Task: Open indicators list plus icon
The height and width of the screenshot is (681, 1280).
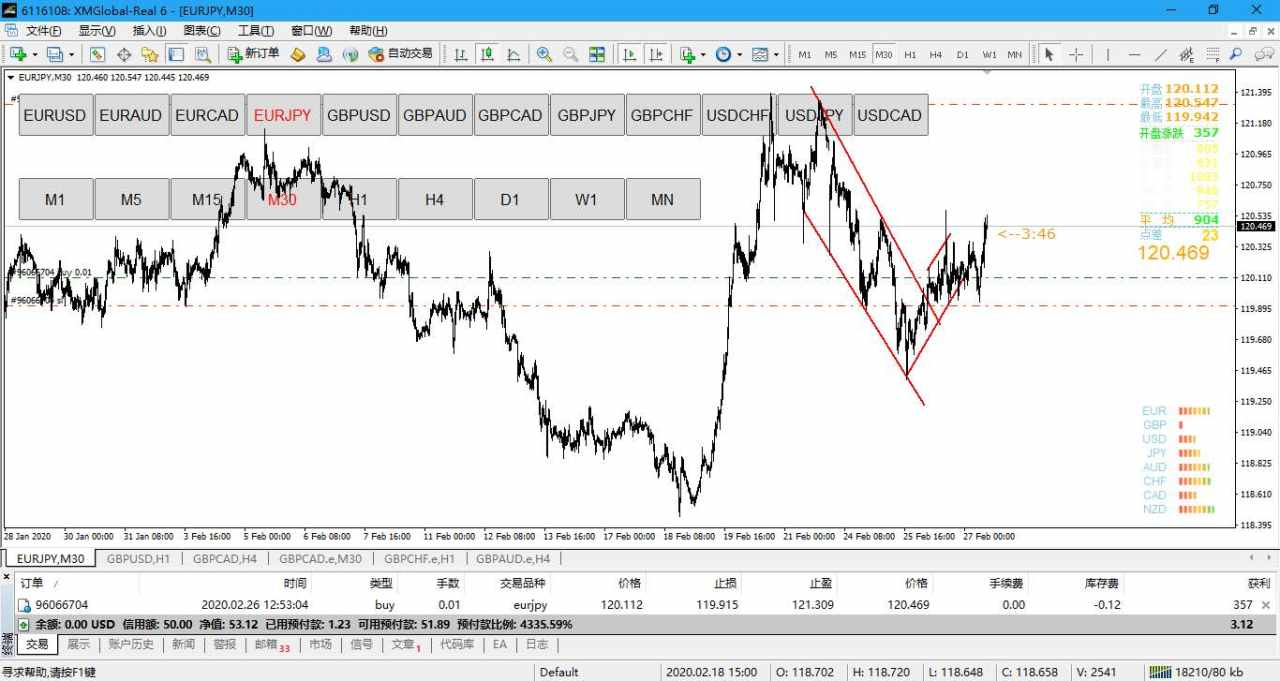Action: pos(687,54)
